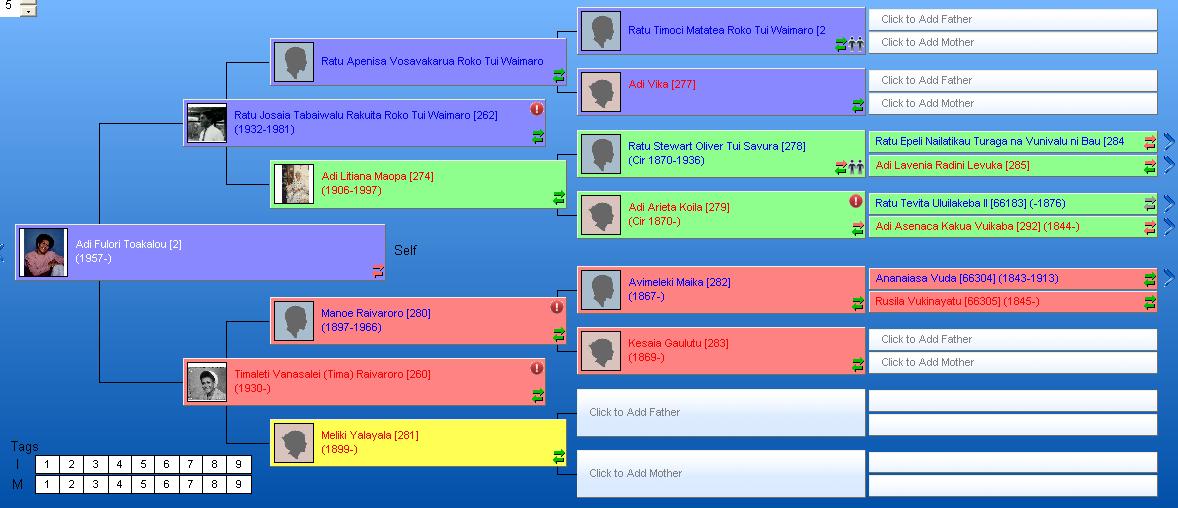Click the people icon on Ratu Stewart Oliver
The width and height of the screenshot is (1178, 508).
pos(856,167)
